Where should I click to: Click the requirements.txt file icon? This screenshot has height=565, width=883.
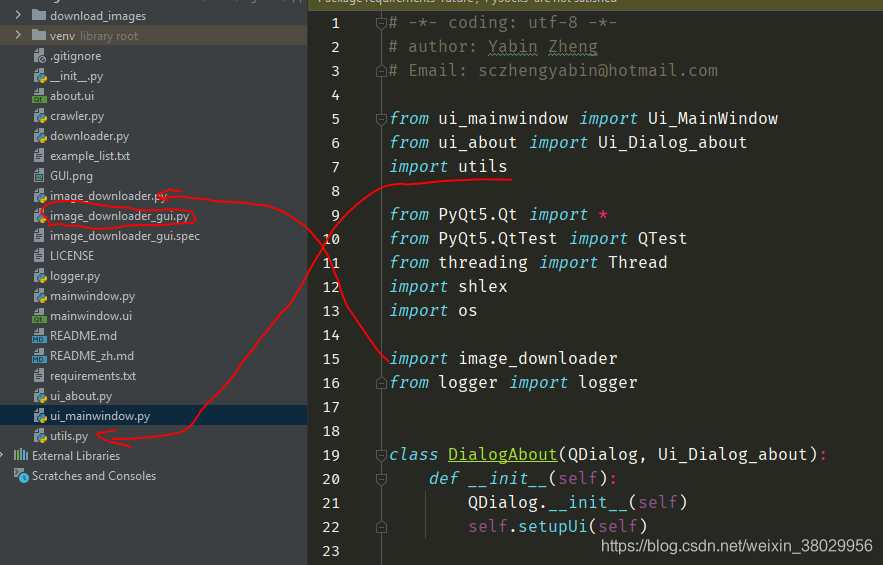tap(39, 376)
